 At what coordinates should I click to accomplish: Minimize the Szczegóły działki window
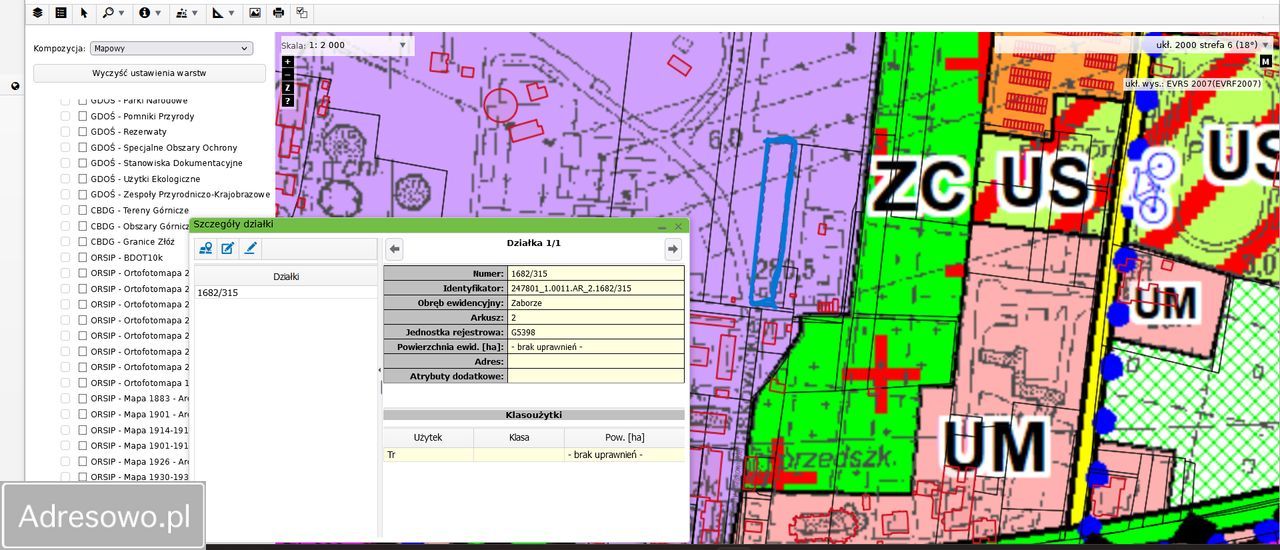tap(662, 227)
